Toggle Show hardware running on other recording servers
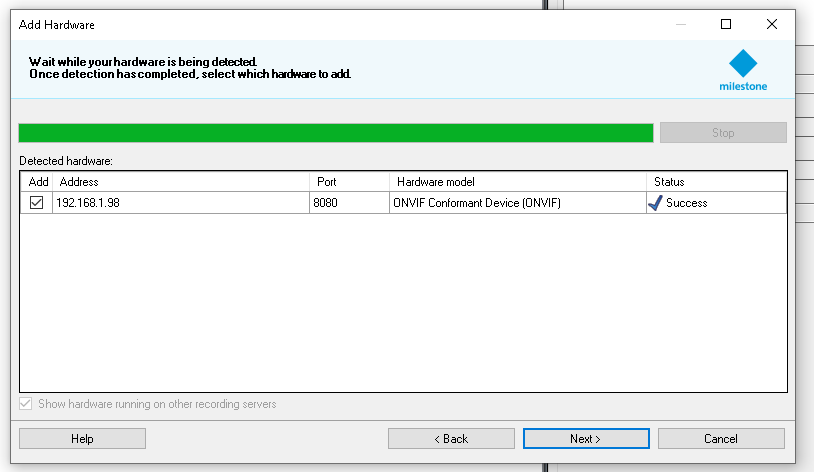This screenshot has height=472, width=814. (27, 404)
